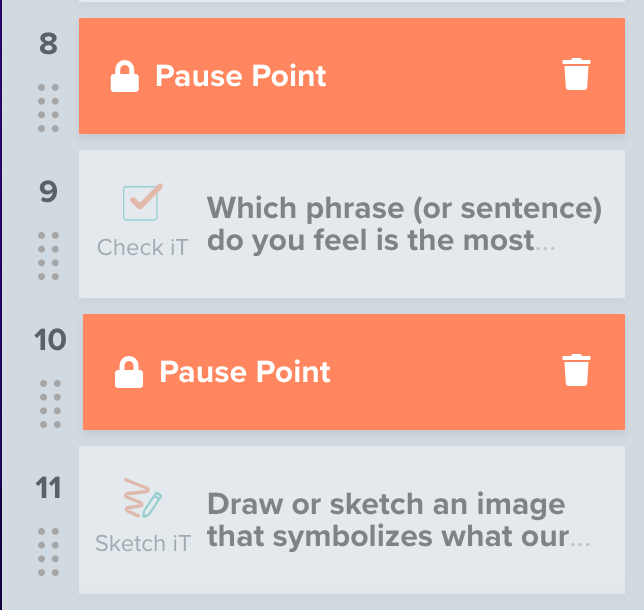Viewport: 644px width, 610px height.
Task: Click the lock icon on slide 10 Pause Point
Action: coord(128,372)
